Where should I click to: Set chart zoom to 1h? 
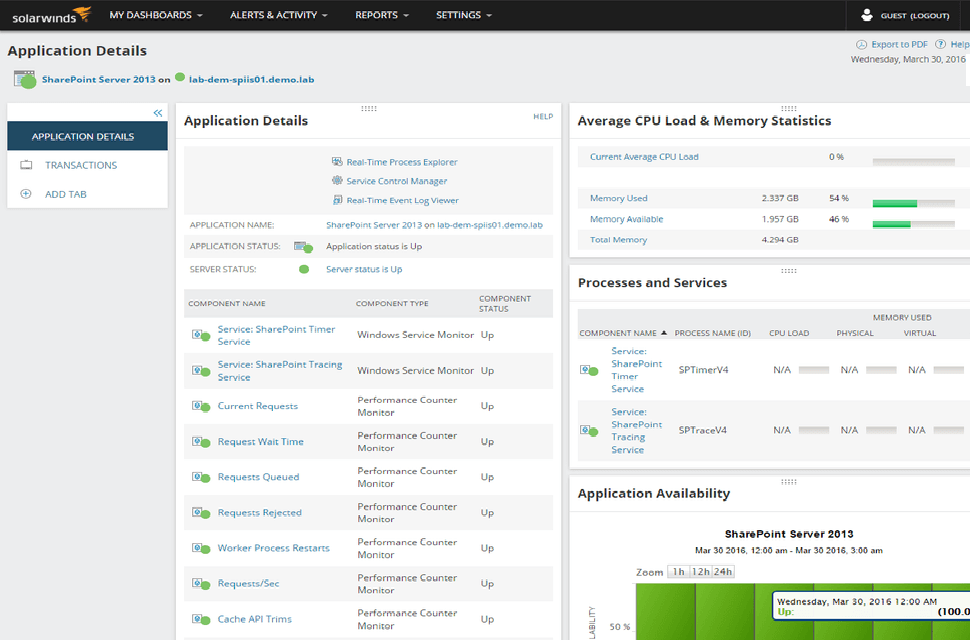[678, 572]
